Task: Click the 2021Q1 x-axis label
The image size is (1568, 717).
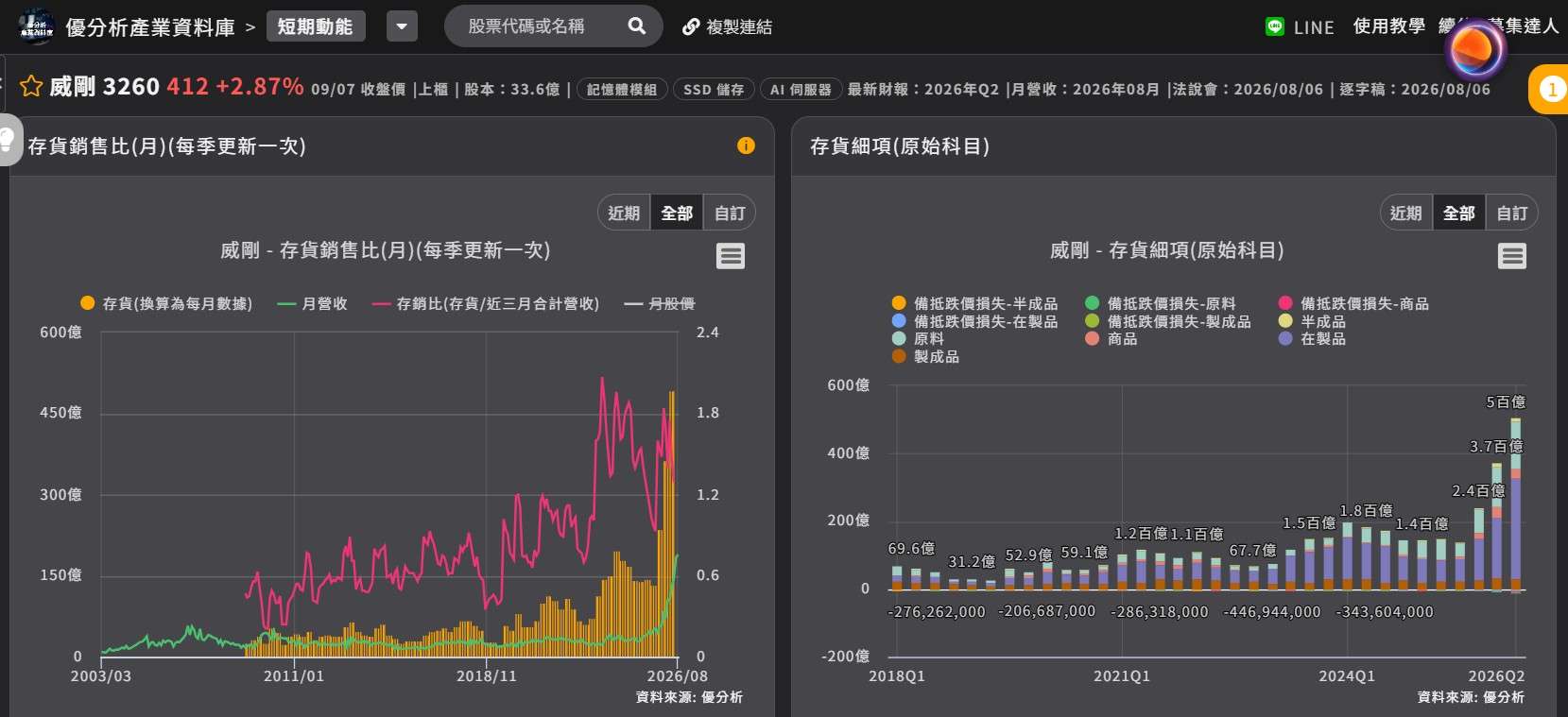Action: point(1122,676)
